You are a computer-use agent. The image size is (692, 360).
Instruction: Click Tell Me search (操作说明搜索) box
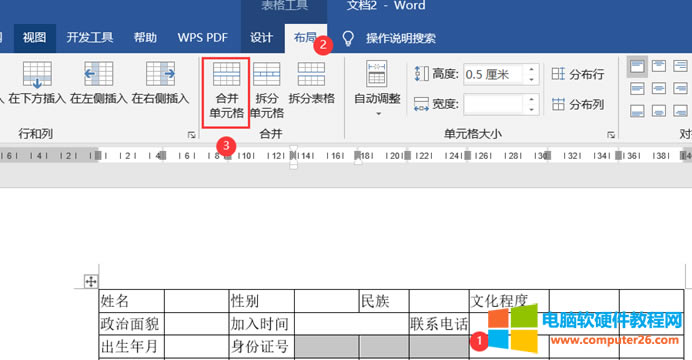401,38
